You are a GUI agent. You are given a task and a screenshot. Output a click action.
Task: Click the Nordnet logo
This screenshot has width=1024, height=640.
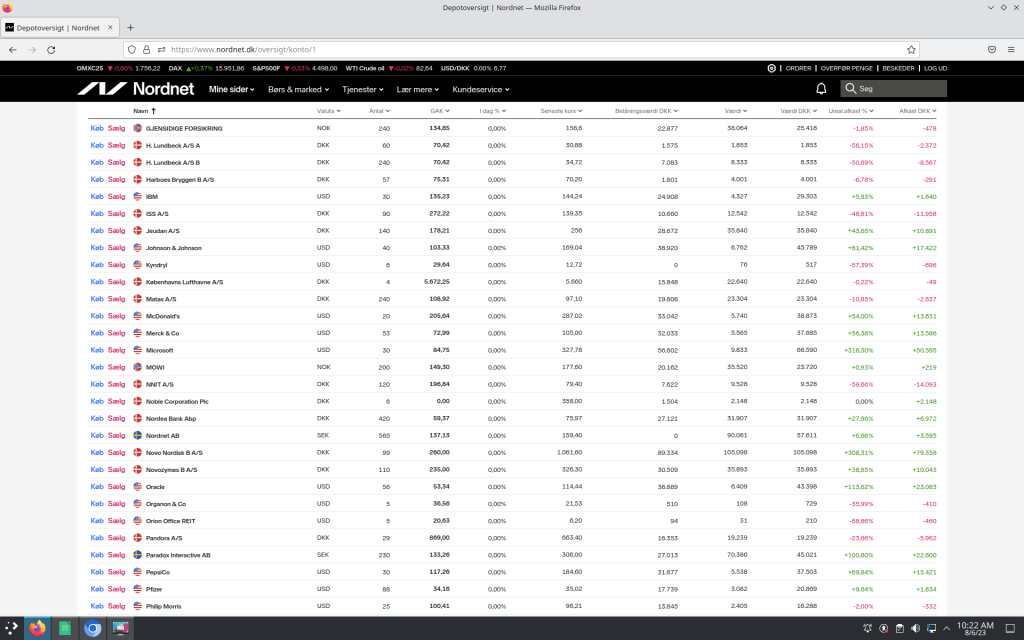tap(136, 89)
